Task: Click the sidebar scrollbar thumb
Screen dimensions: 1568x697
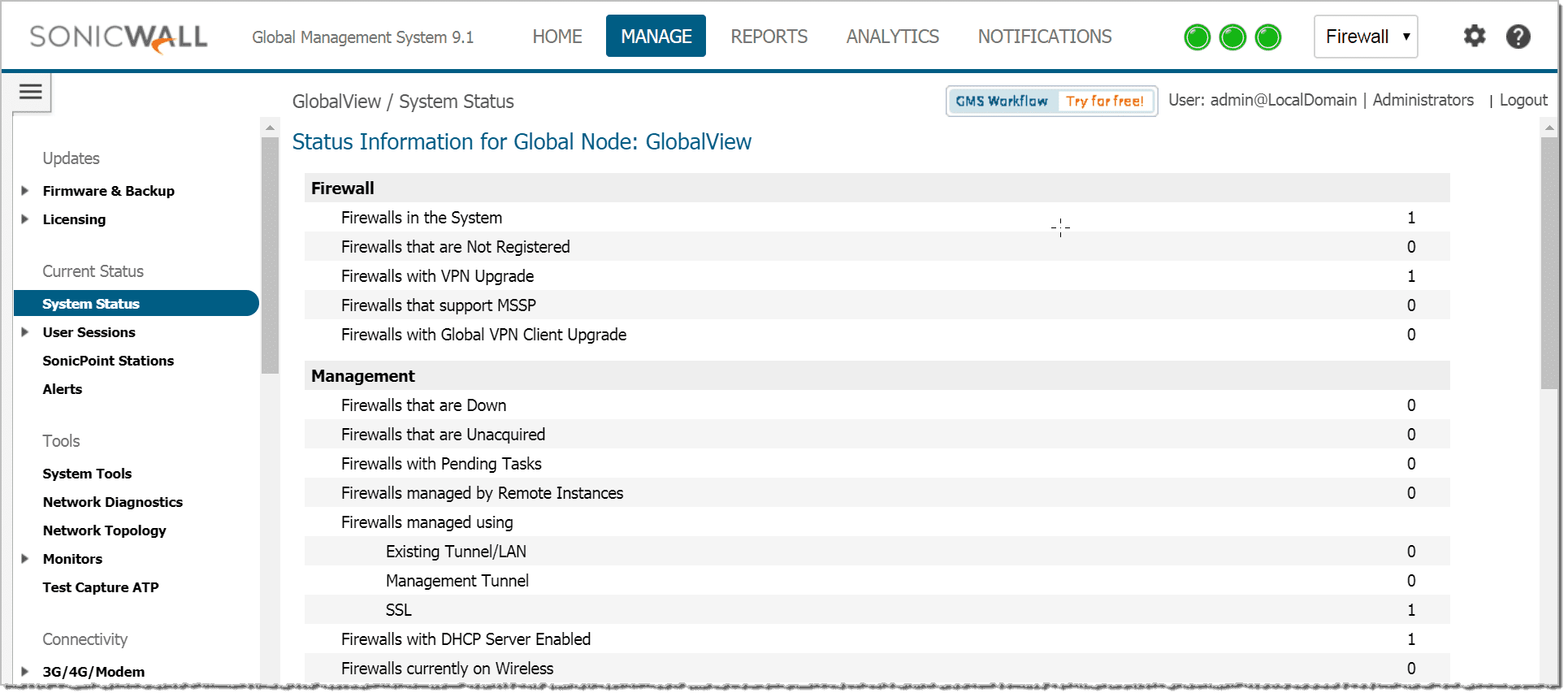Action: (x=270, y=255)
